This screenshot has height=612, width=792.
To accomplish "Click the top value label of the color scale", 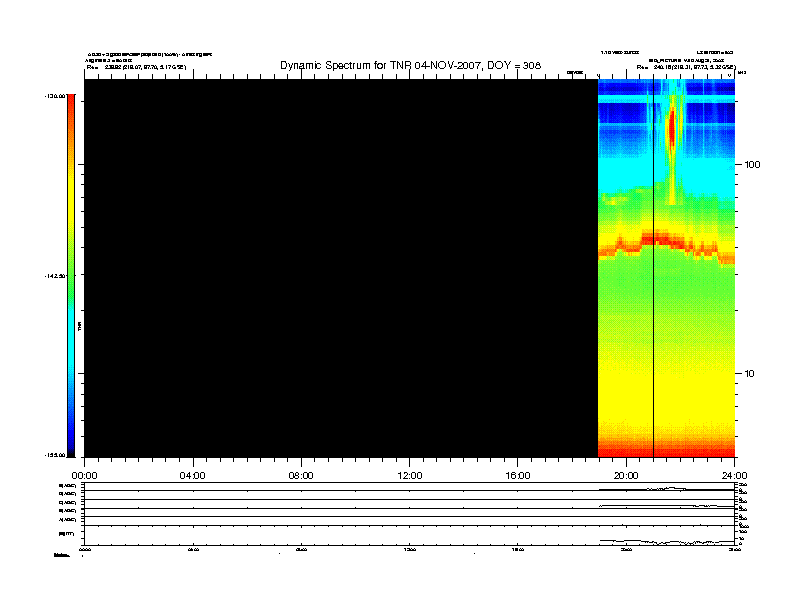I will [55, 96].
